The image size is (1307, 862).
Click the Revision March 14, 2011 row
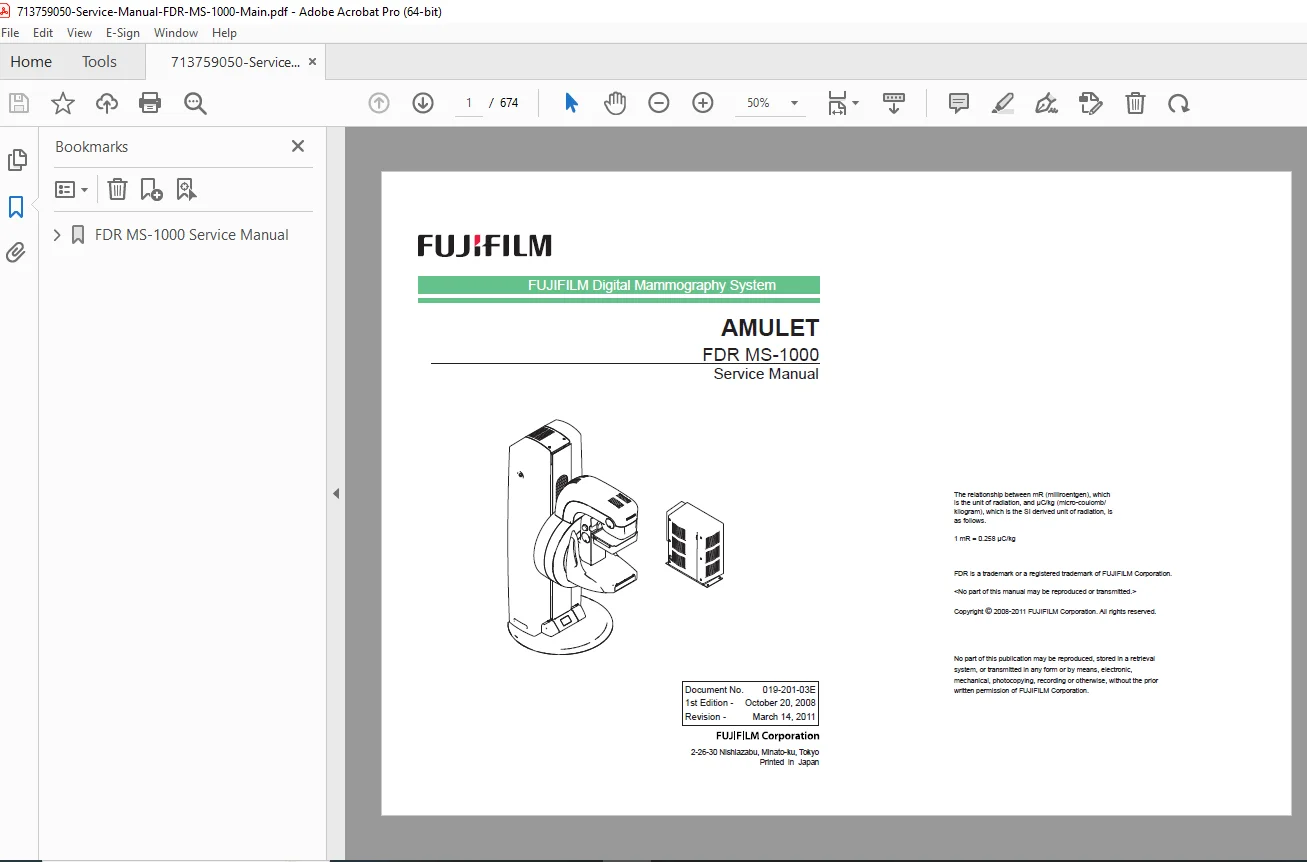click(751, 717)
